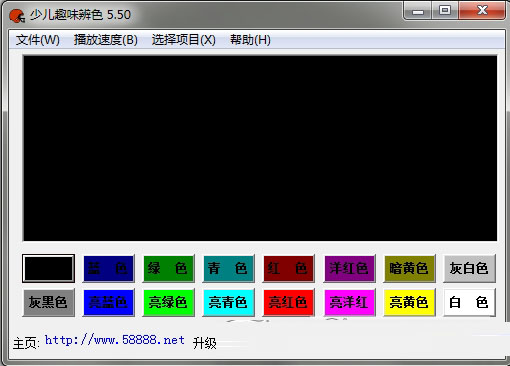Select the 洋红色 purple swatch
The image size is (510, 366).
[x=349, y=268]
